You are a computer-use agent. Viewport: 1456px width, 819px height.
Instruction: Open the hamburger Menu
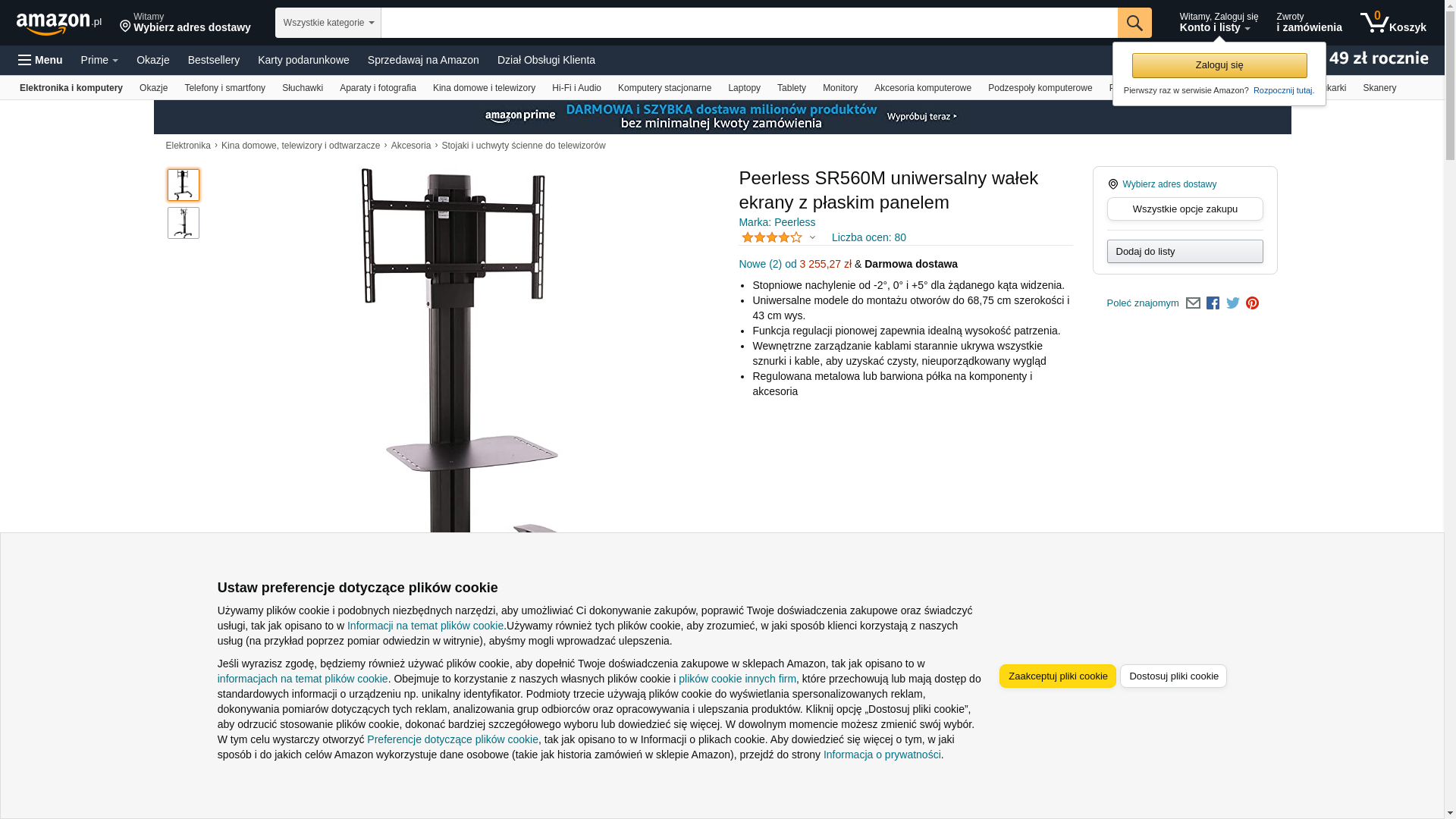(x=40, y=60)
